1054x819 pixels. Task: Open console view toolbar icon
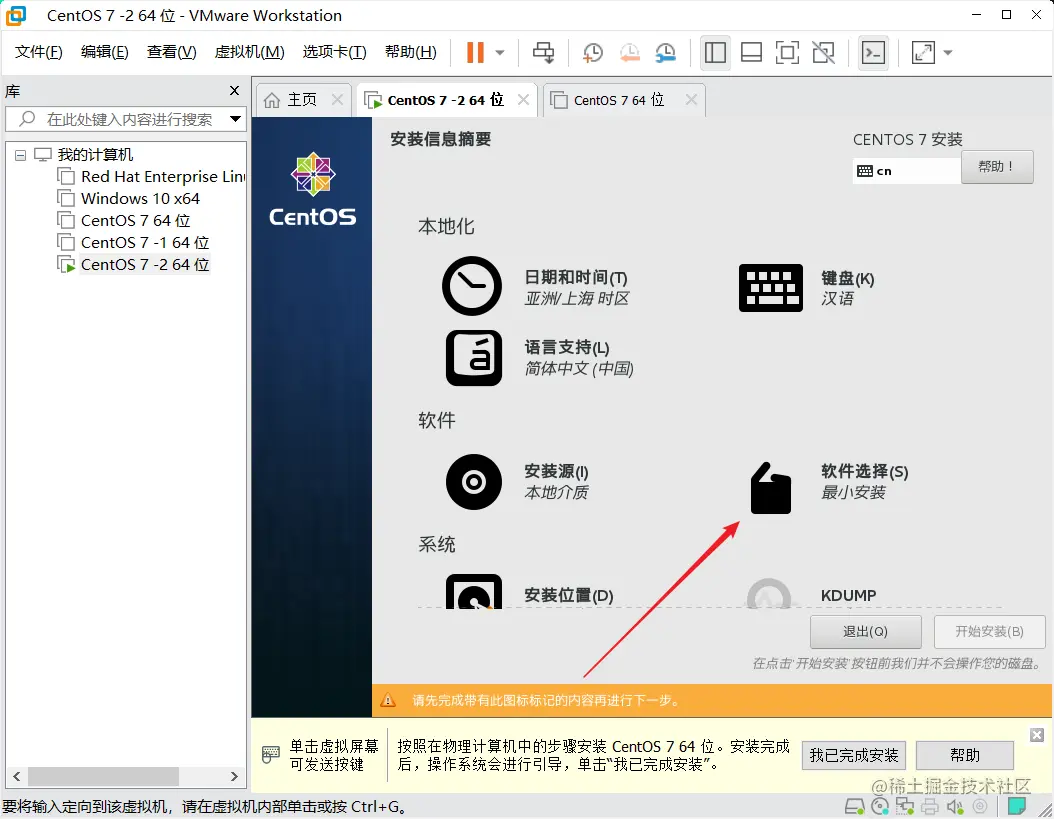click(x=873, y=52)
